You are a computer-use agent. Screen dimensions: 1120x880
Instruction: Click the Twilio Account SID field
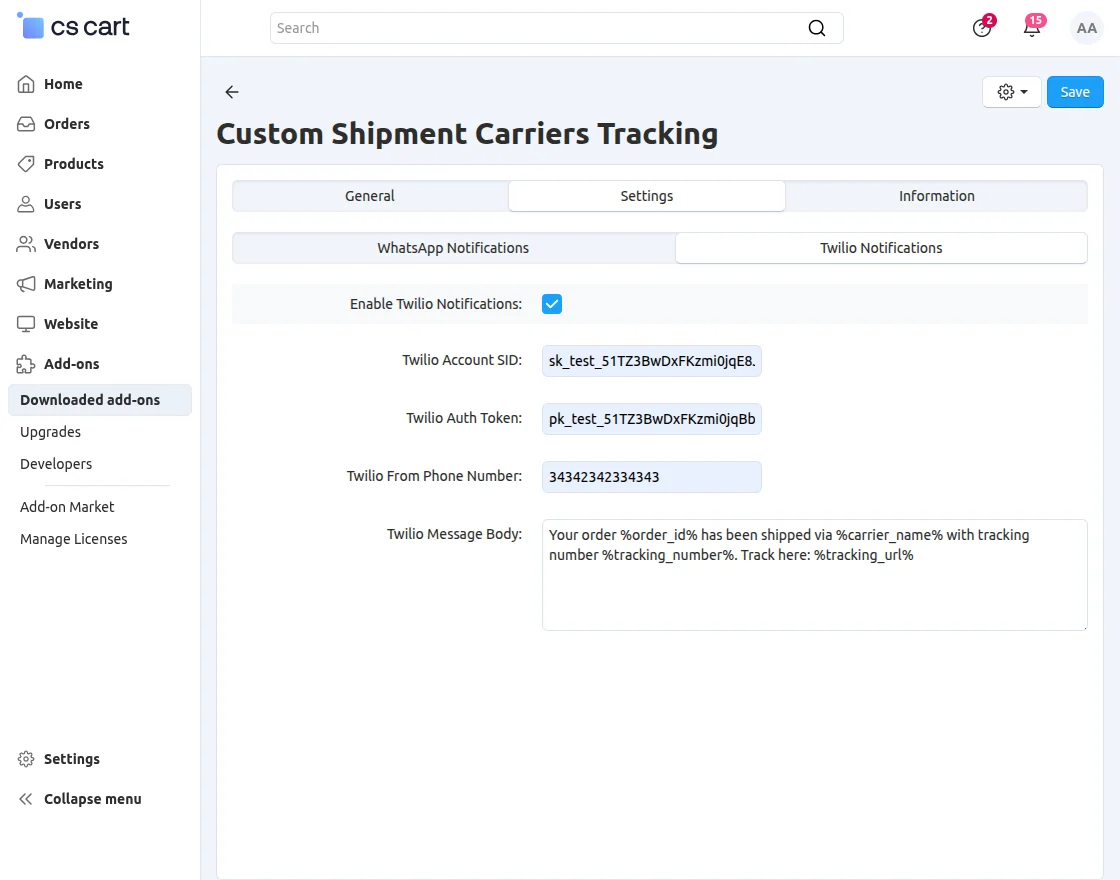point(651,361)
